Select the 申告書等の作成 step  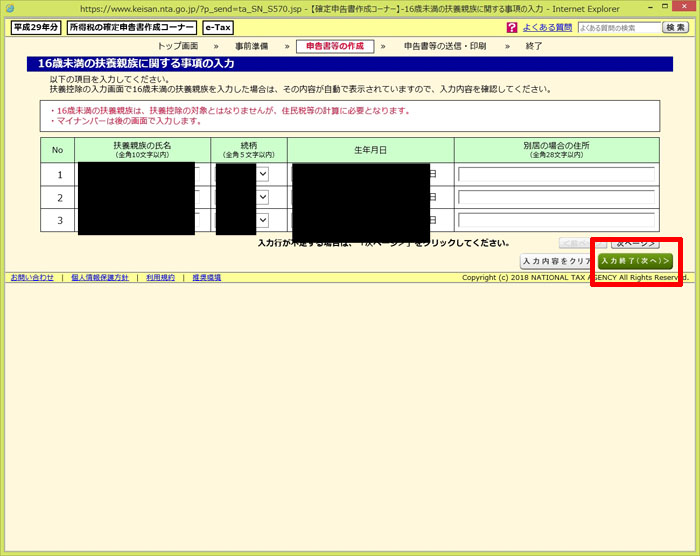point(335,46)
